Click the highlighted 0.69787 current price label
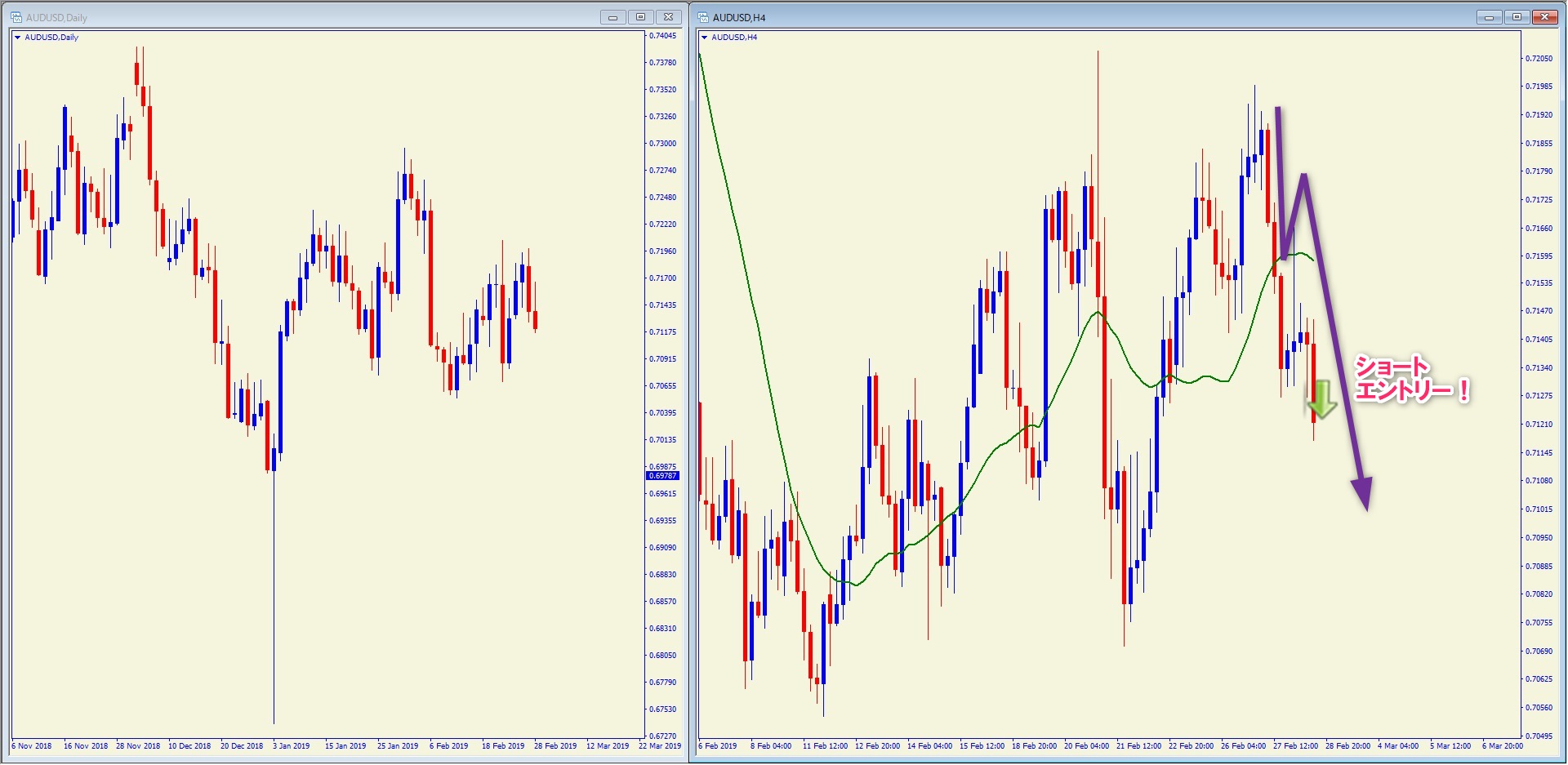This screenshot has width=1568, height=765. click(662, 476)
